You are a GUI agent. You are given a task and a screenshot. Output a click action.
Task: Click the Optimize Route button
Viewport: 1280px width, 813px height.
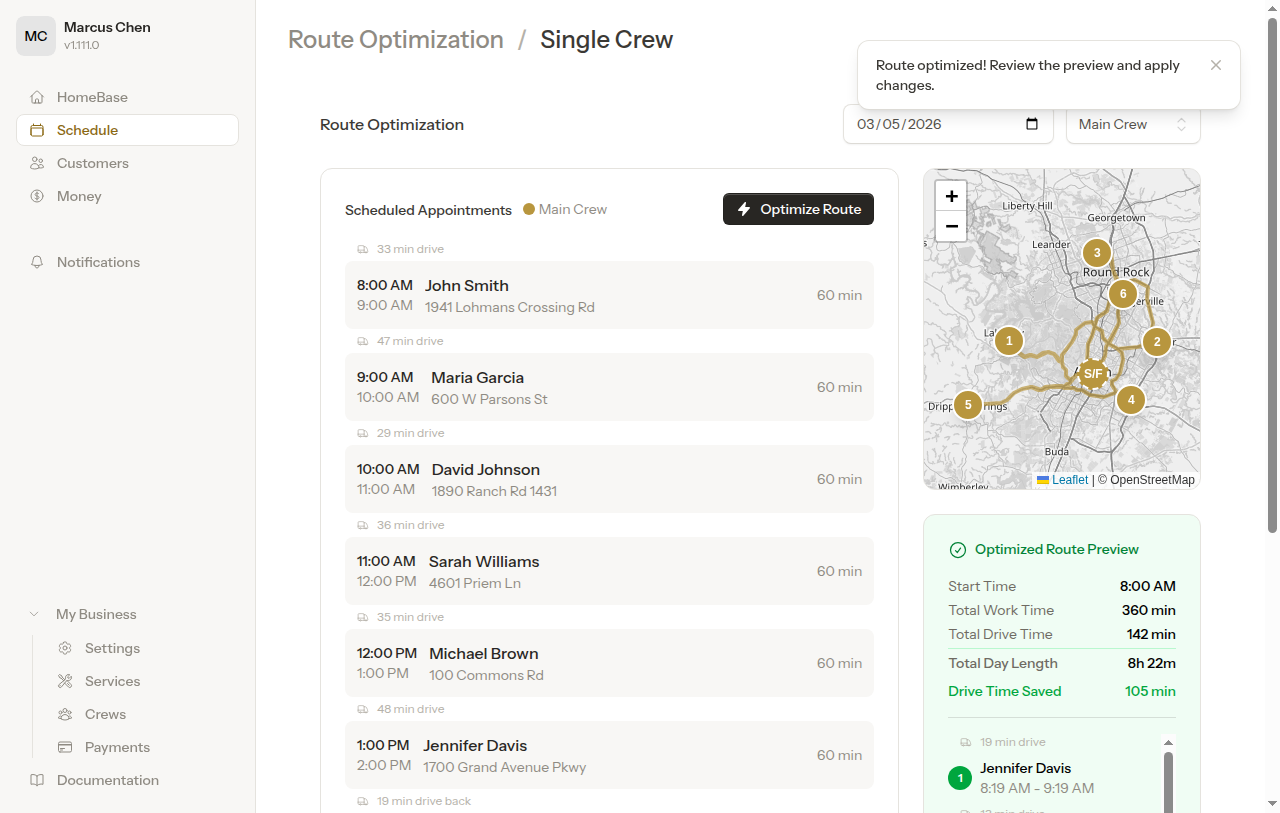(x=798, y=209)
